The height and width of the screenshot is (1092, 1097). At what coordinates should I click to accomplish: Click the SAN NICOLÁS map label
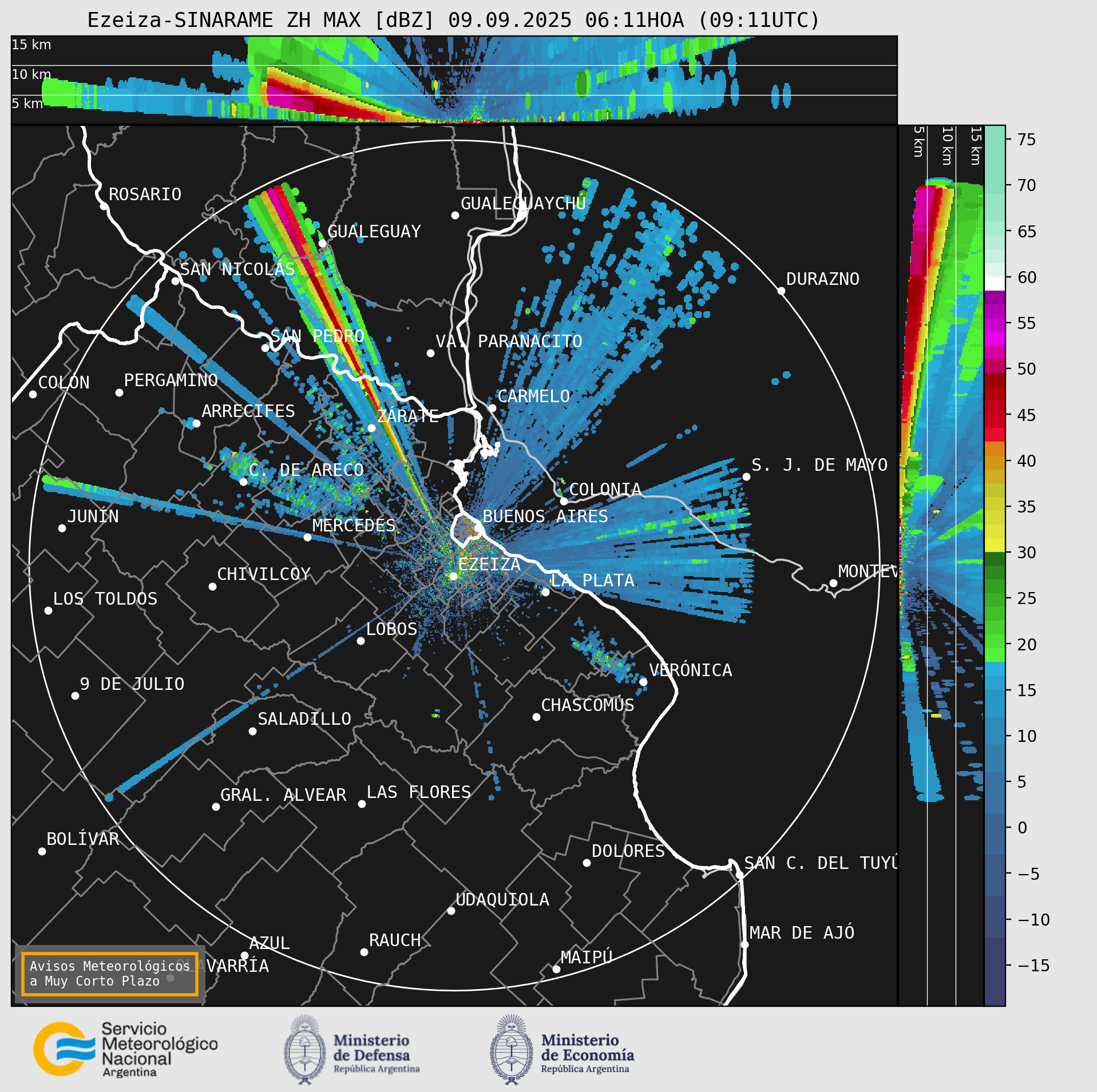(237, 269)
